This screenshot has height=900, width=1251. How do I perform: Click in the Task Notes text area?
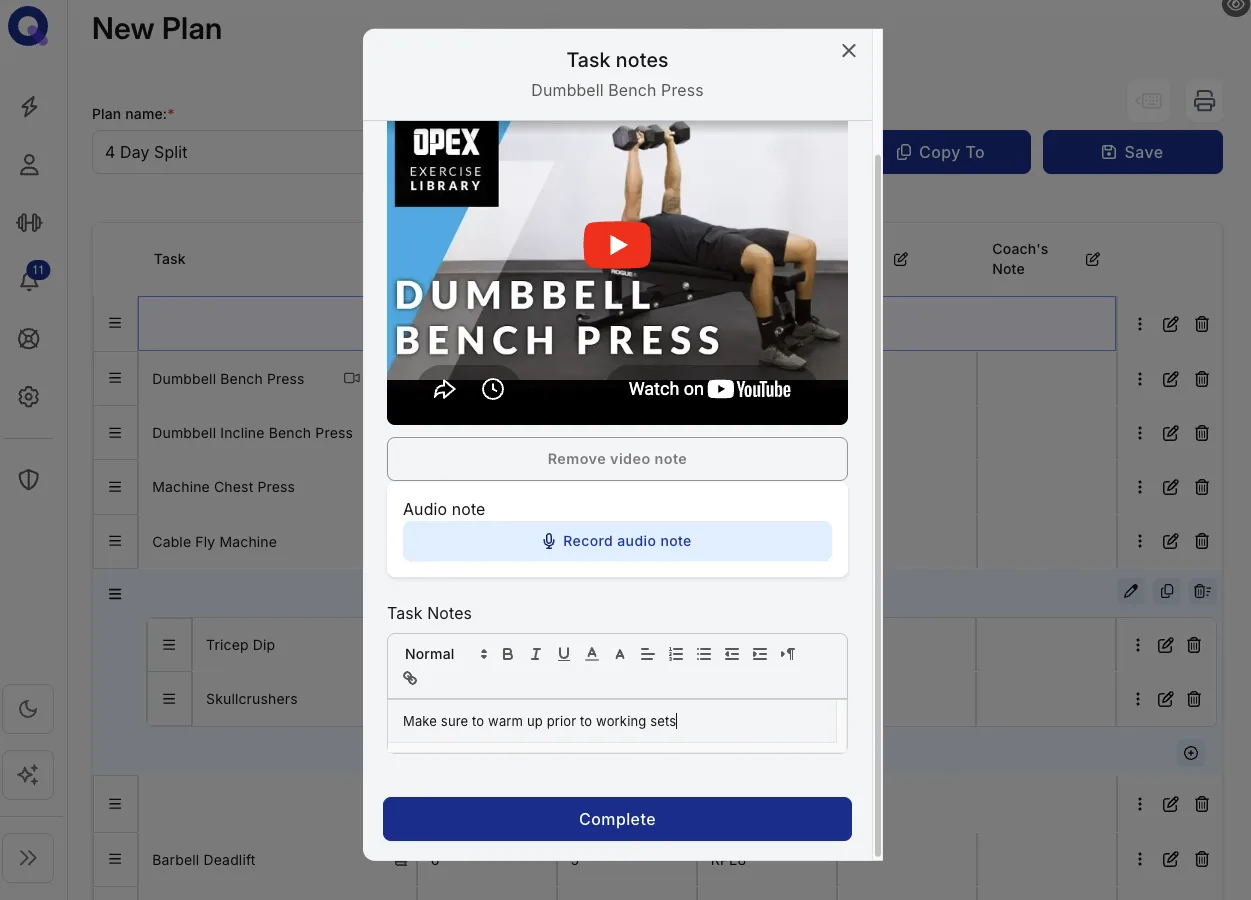pyautogui.click(x=612, y=721)
